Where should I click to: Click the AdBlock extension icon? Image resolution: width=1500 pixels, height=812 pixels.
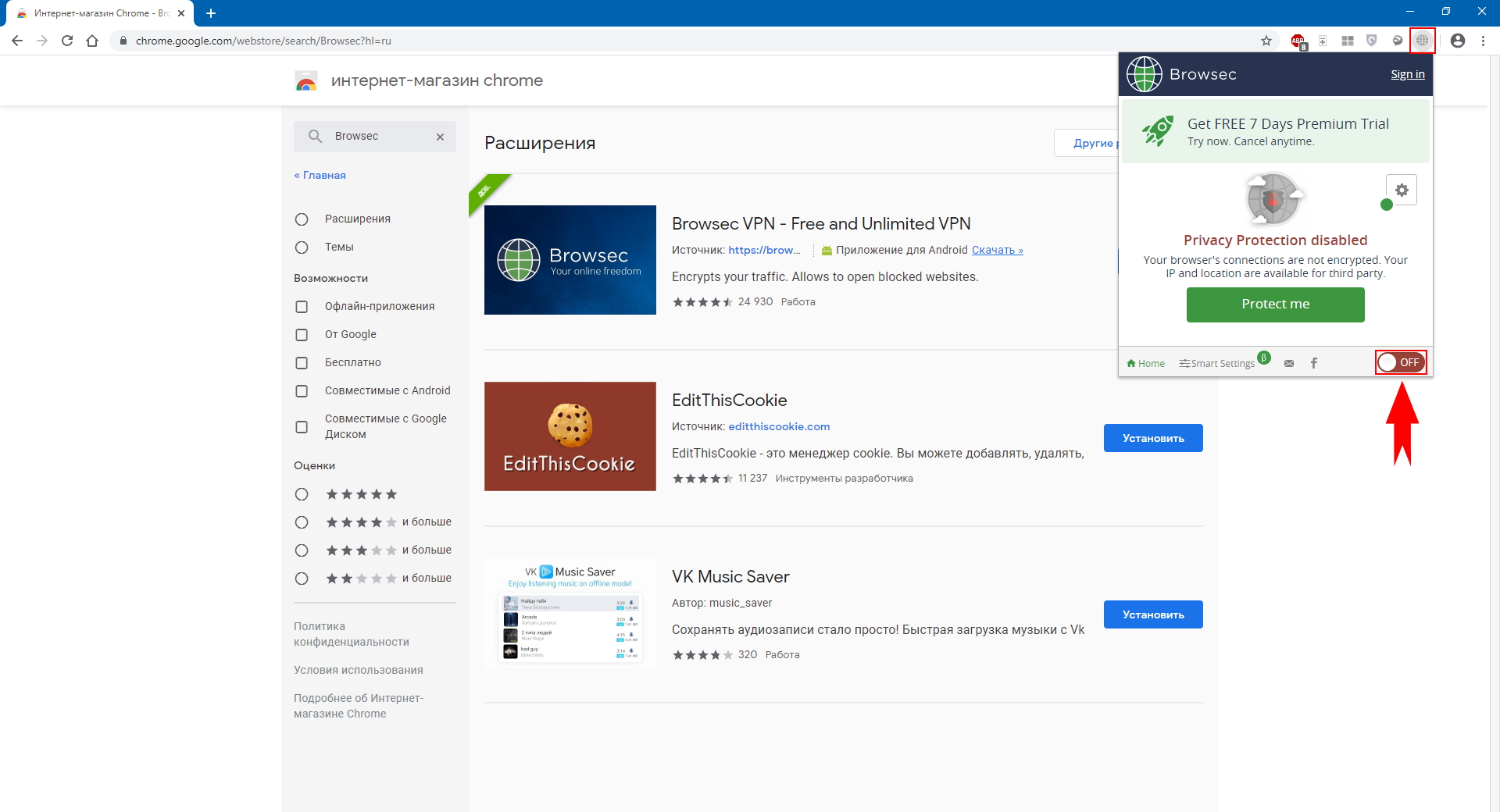1298,41
